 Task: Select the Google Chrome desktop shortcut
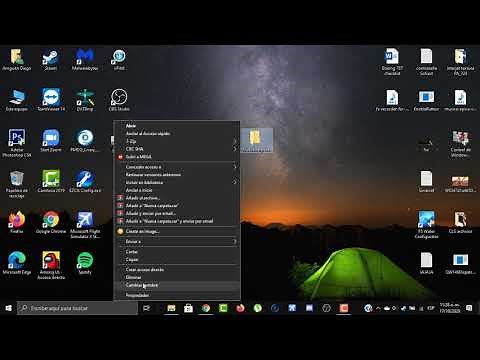[51, 222]
